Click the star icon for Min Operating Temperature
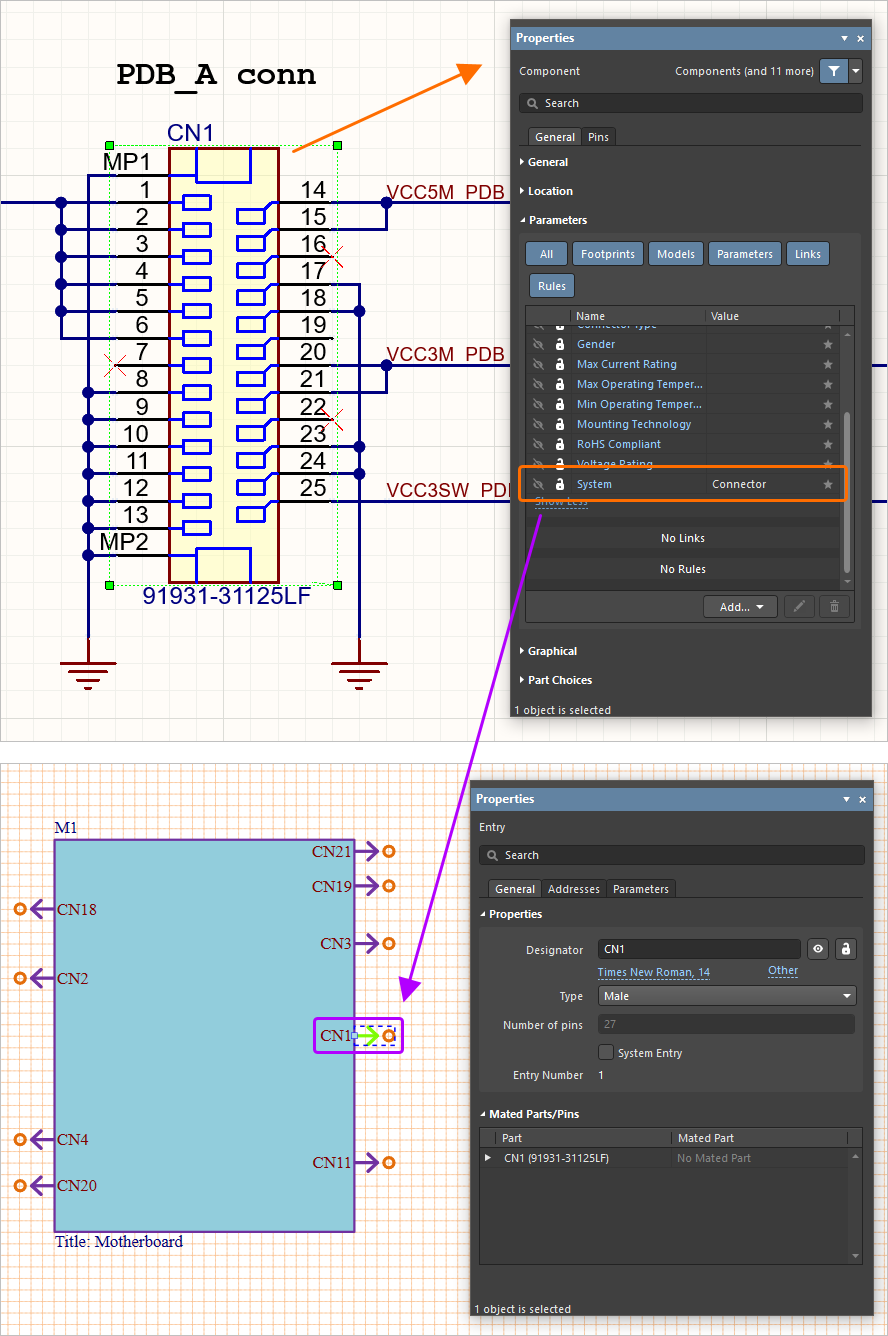Image resolution: width=888 pixels, height=1336 pixels. tap(828, 404)
